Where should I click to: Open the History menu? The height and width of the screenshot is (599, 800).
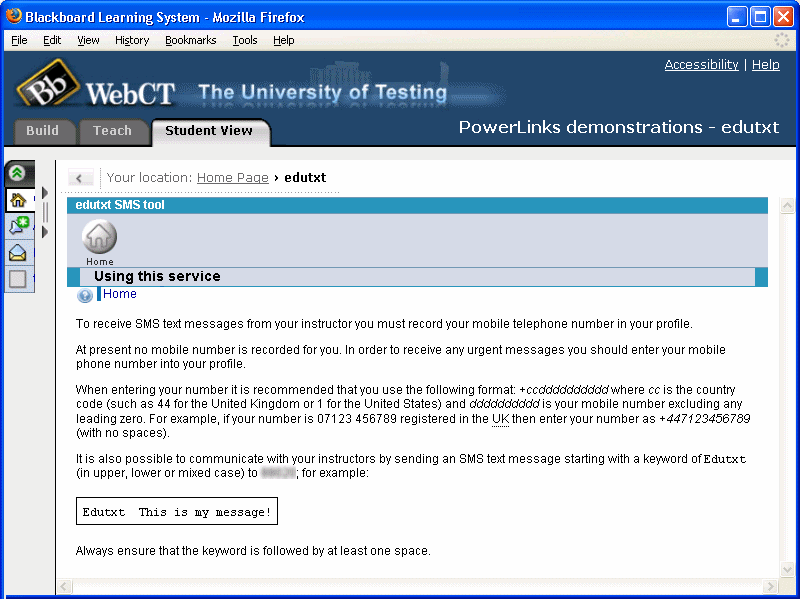click(x=131, y=40)
